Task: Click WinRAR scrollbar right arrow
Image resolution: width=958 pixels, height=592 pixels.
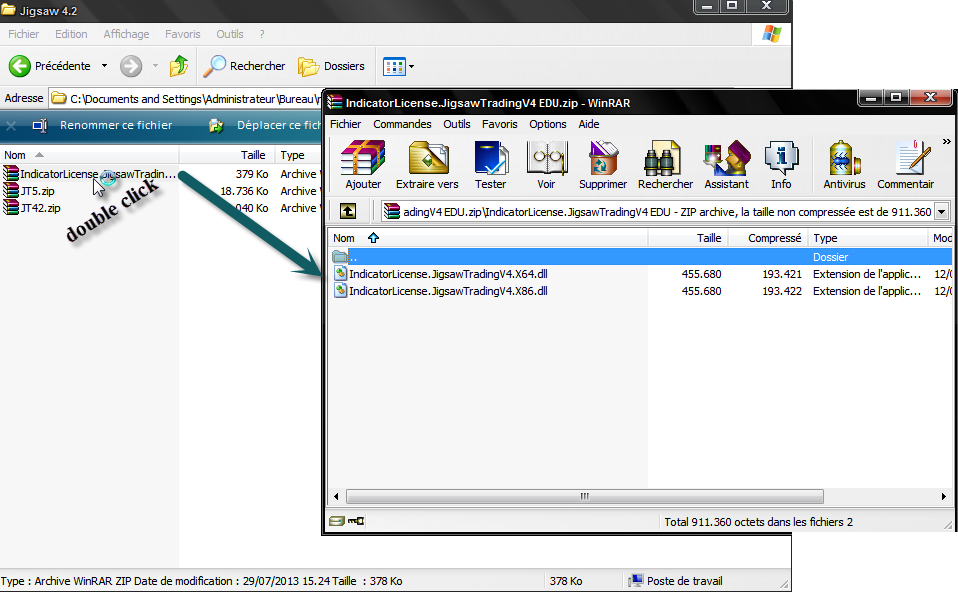Action: 944,496
